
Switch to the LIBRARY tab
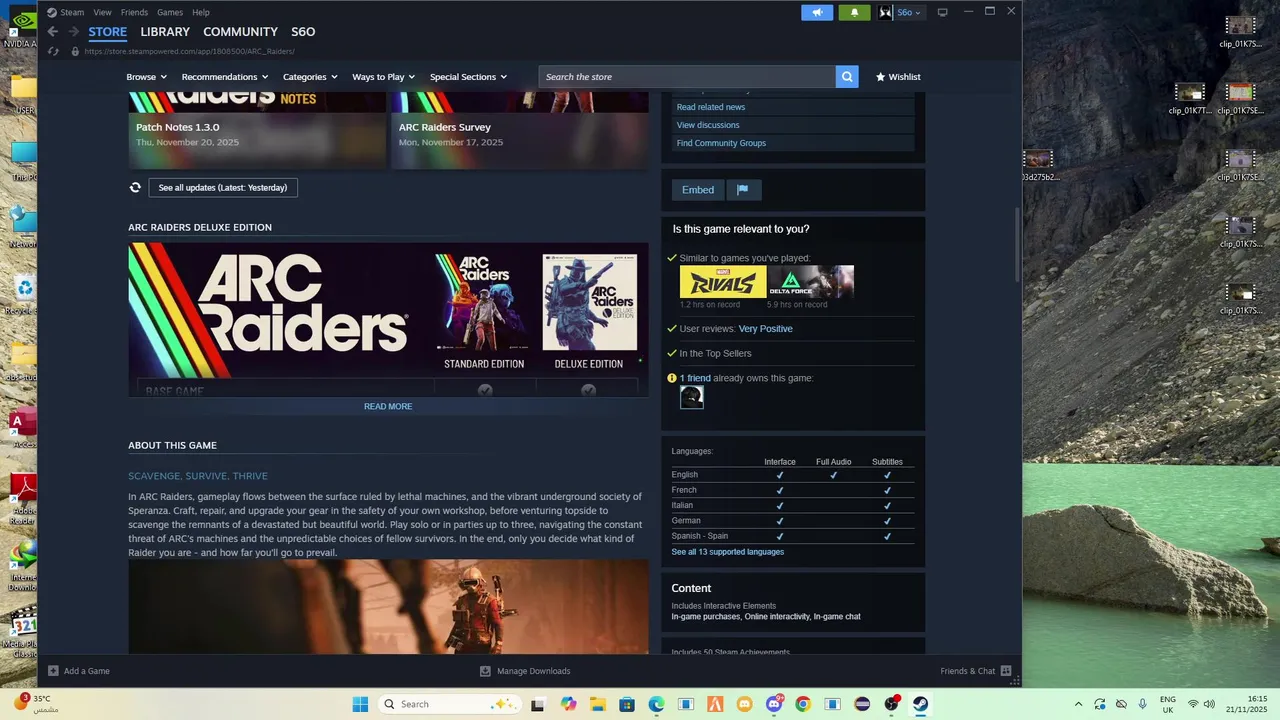coord(165,32)
